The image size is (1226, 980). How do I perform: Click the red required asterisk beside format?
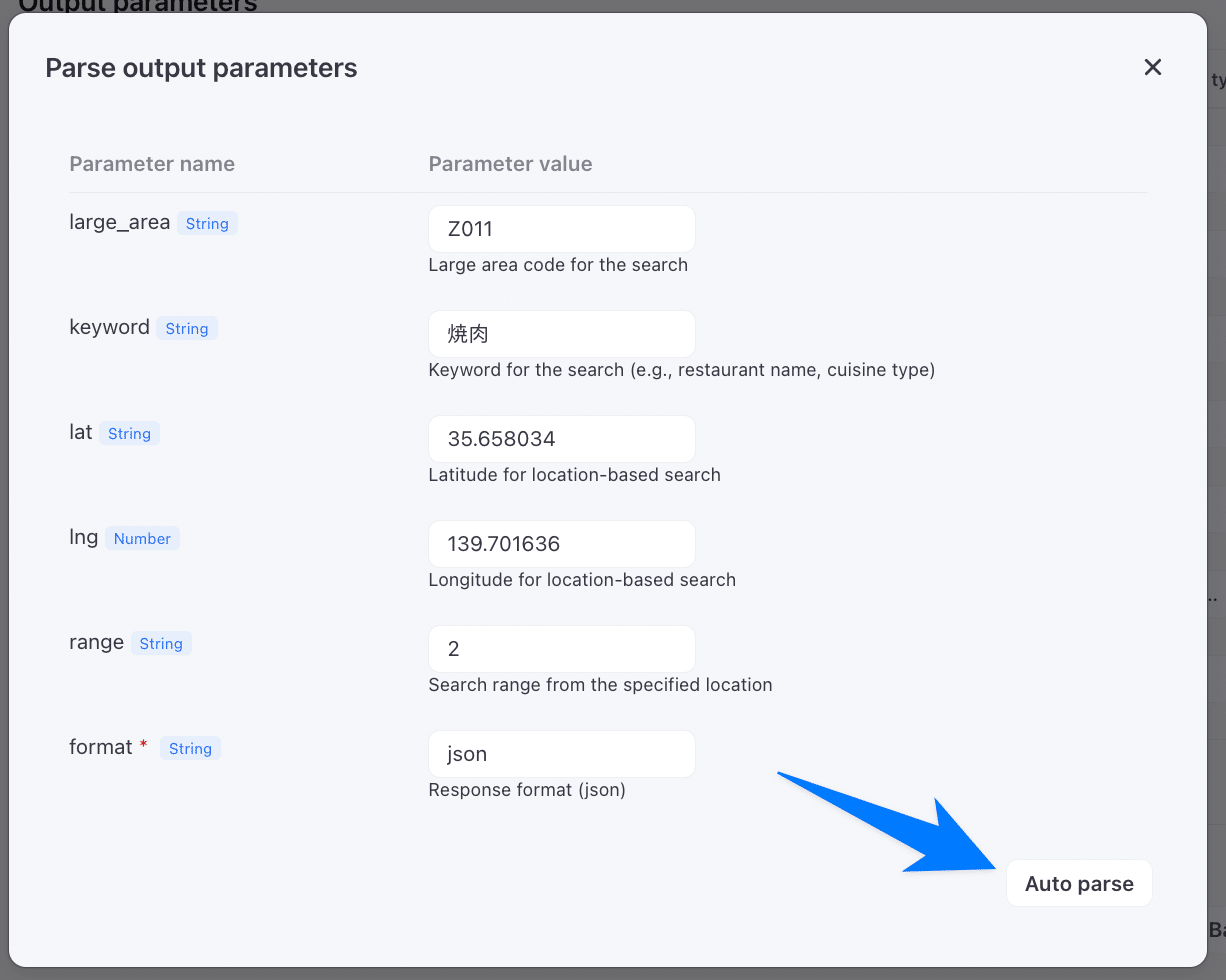point(144,746)
